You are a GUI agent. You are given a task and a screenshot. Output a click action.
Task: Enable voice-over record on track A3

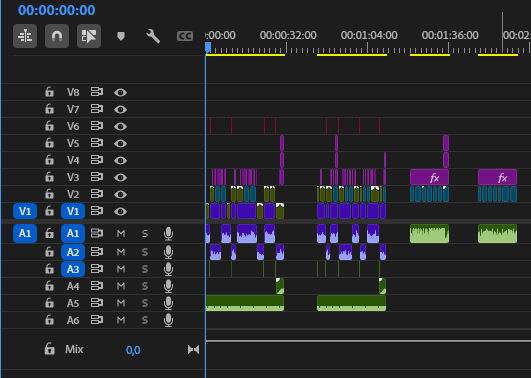tap(168, 269)
